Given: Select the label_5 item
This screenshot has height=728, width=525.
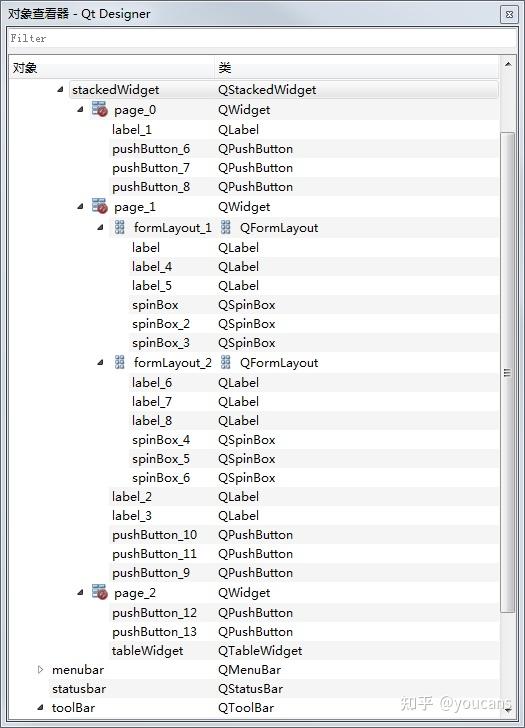Looking at the screenshot, I should pyautogui.click(x=152, y=286).
